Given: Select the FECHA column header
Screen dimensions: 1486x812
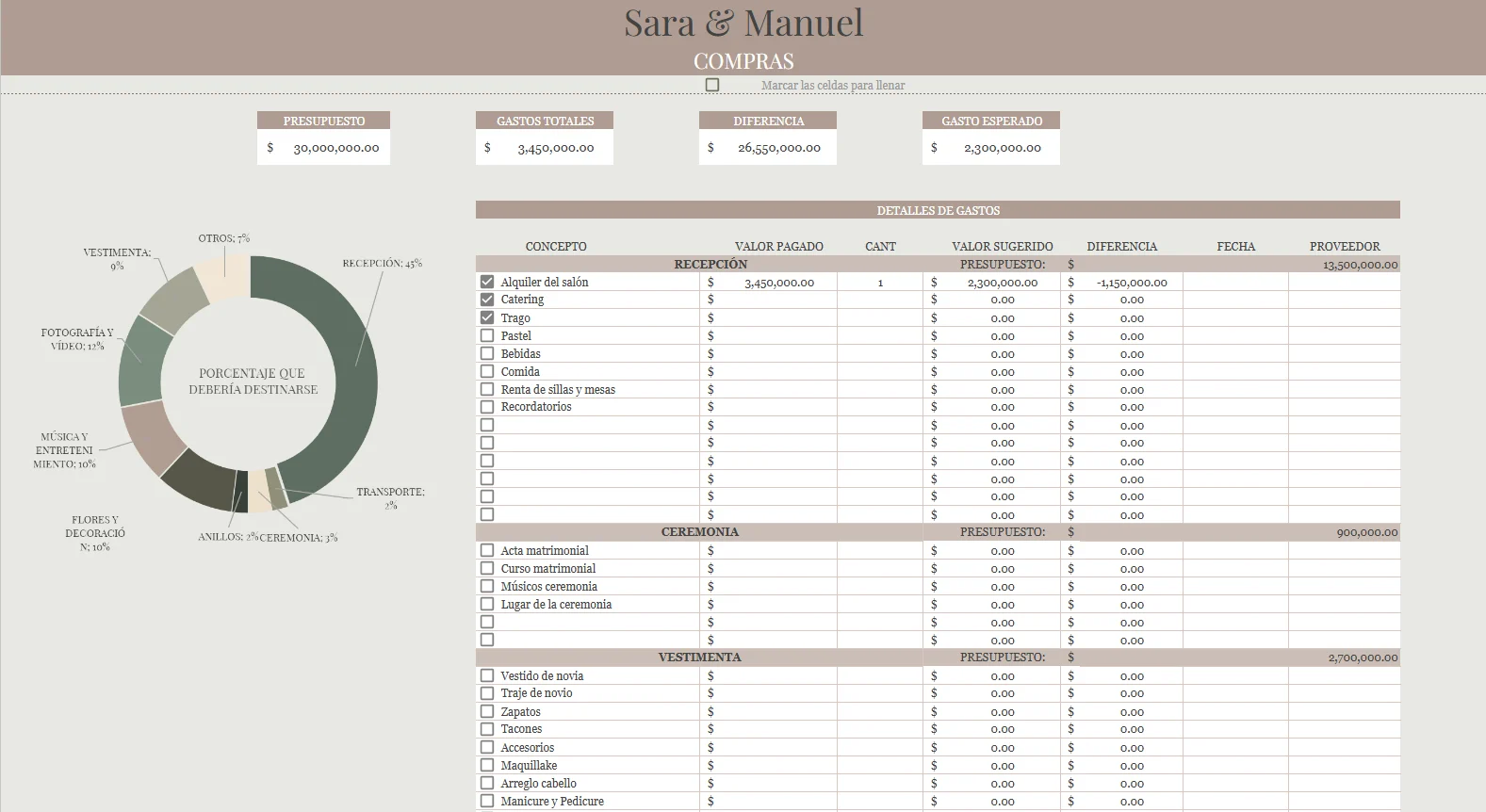Looking at the screenshot, I should tap(1236, 247).
